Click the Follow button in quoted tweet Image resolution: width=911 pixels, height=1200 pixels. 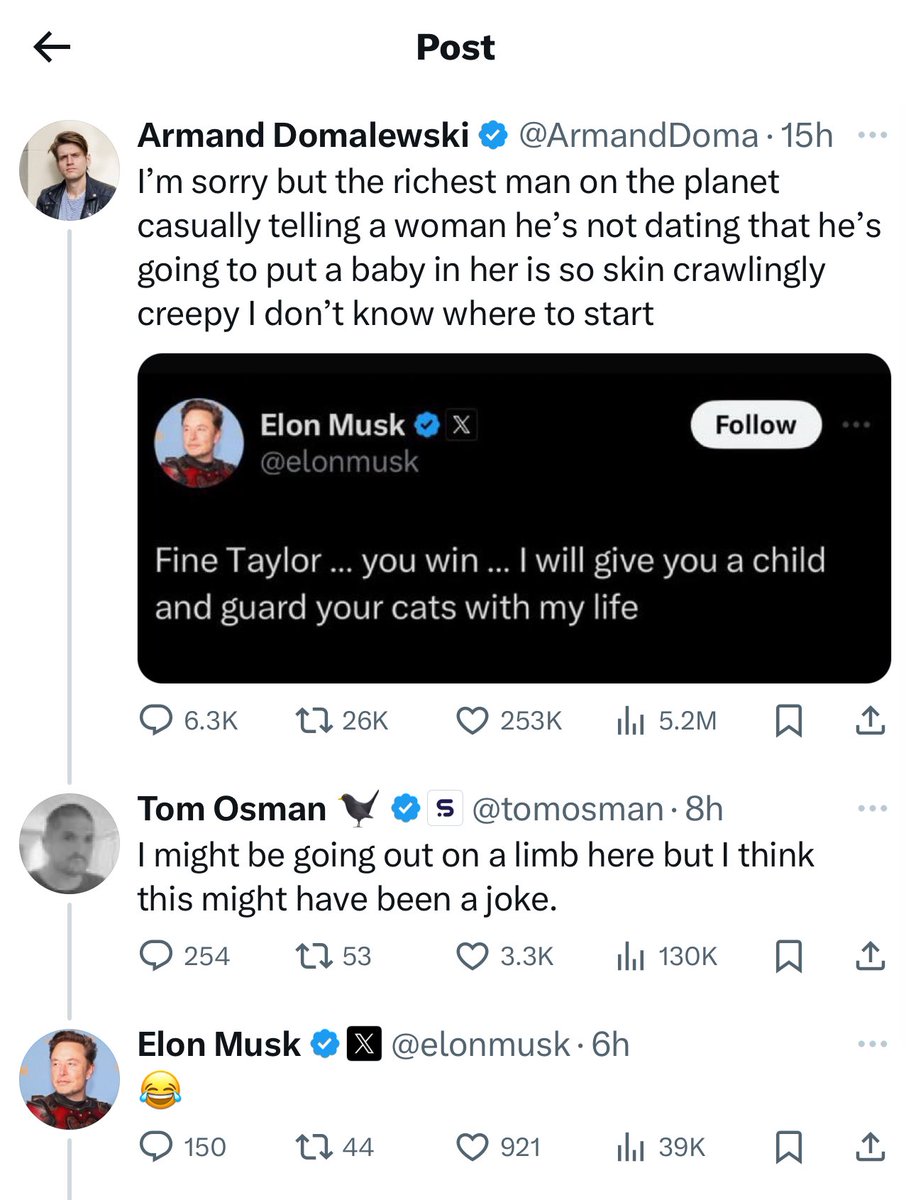click(755, 425)
